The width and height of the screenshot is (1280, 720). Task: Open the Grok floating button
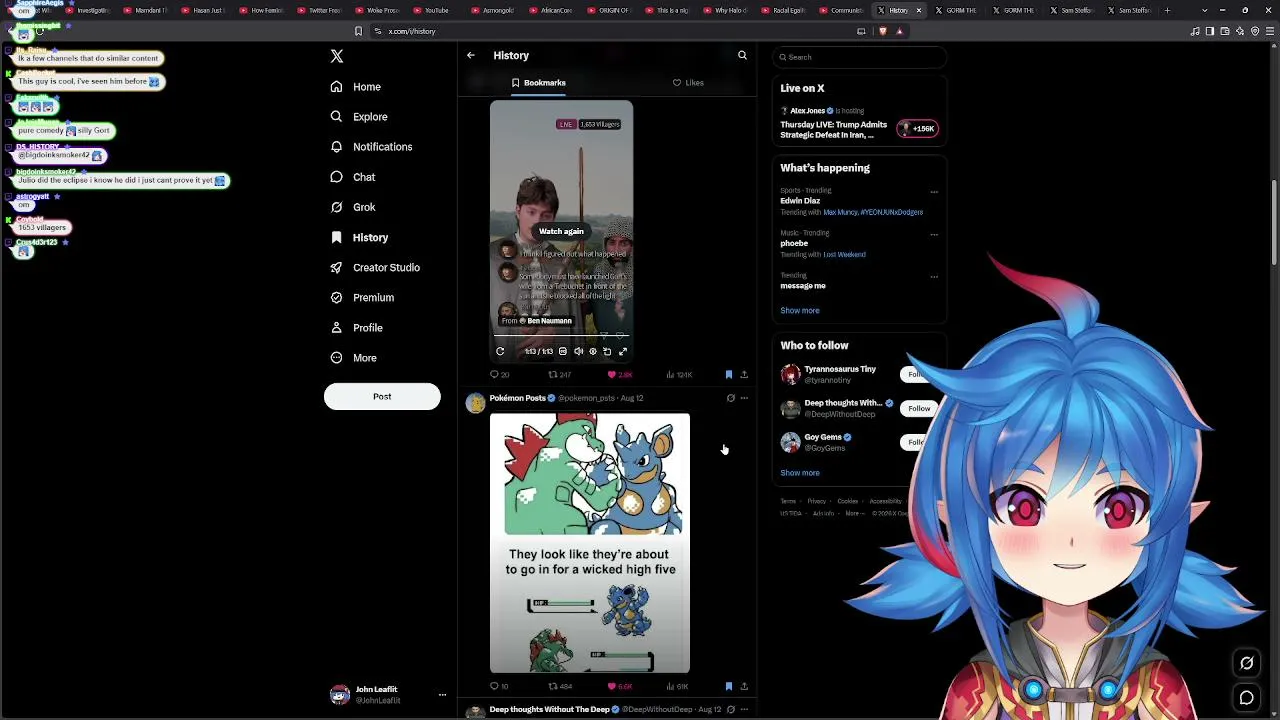pos(1246,663)
